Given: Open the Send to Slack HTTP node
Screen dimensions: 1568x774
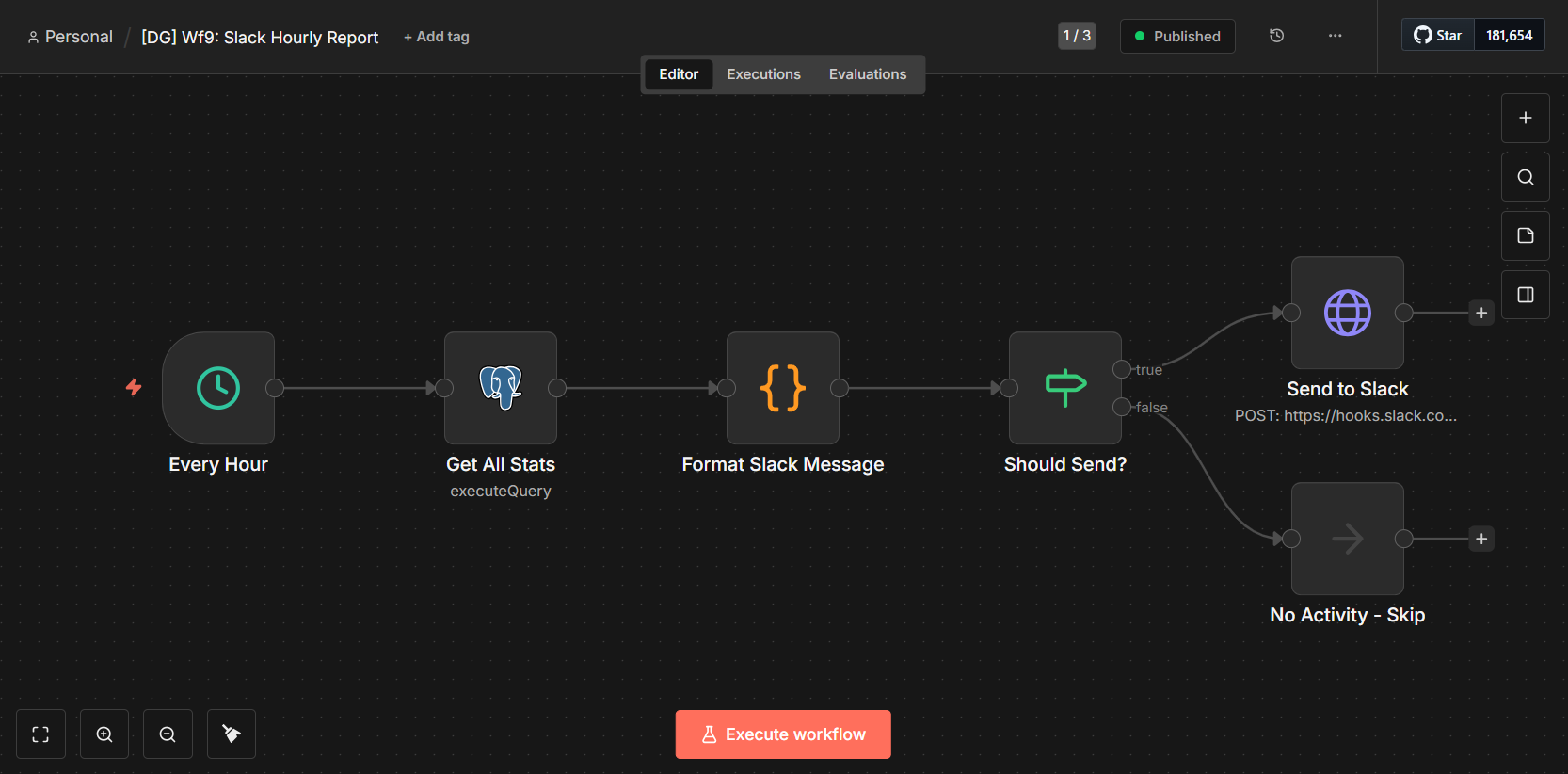Looking at the screenshot, I should click(1348, 313).
